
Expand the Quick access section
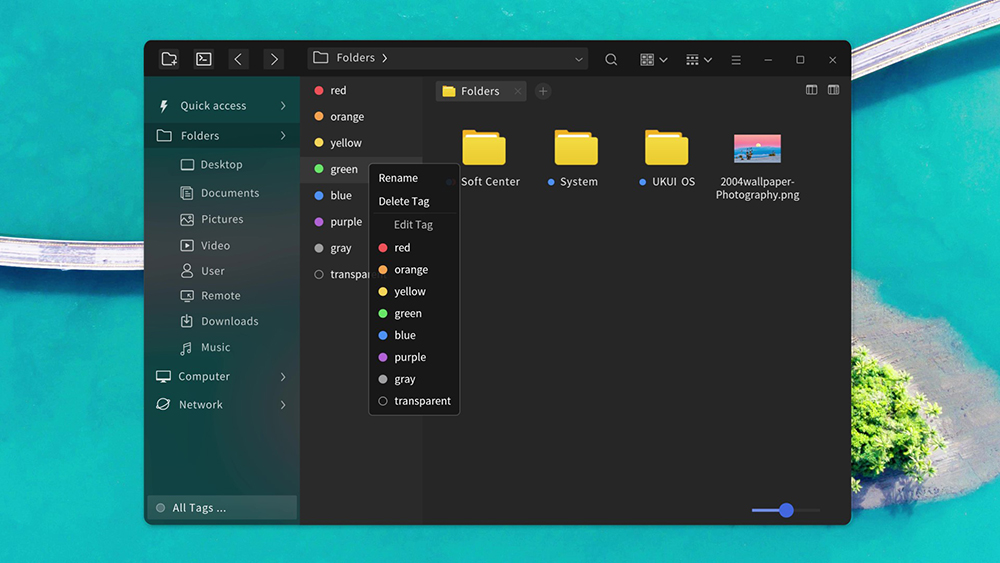click(x=283, y=106)
